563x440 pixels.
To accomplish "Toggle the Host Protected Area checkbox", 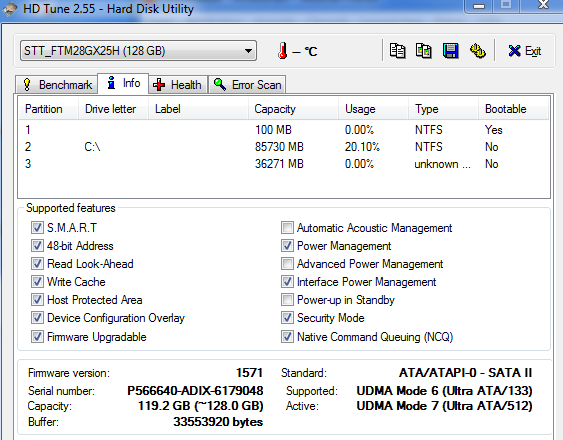I will [x=37, y=300].
